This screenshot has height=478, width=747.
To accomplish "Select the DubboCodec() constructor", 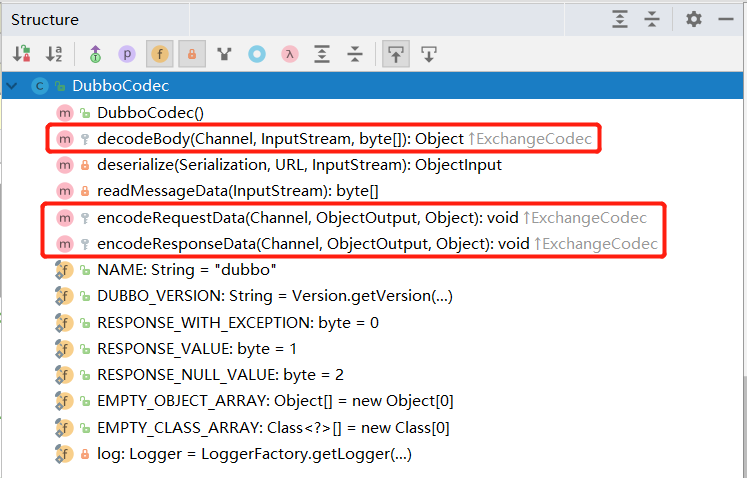I will (150, 113).
